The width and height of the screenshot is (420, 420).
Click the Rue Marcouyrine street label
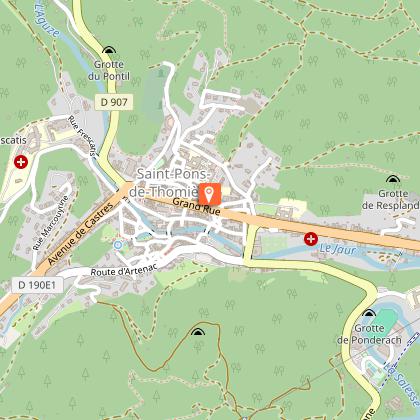pyautogui.click(x=50, y=223)
